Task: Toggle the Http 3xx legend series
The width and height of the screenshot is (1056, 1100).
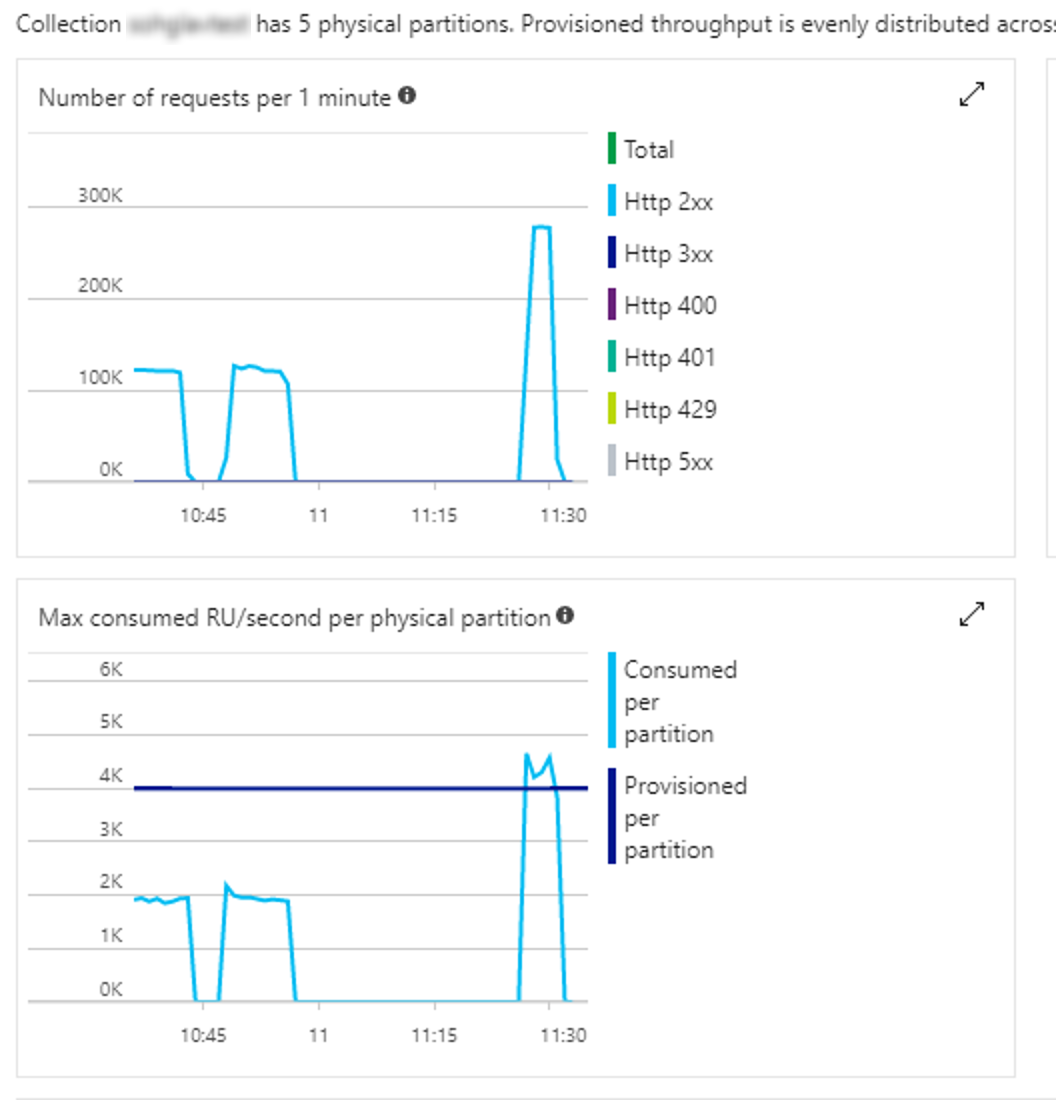Action: pyautogui.click(x=660, y=253)
